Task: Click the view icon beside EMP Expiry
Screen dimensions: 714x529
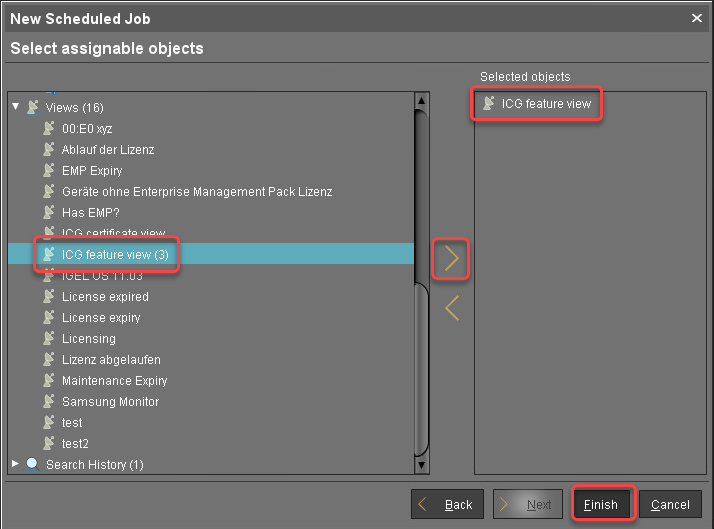Action: (x=49, y=170)
